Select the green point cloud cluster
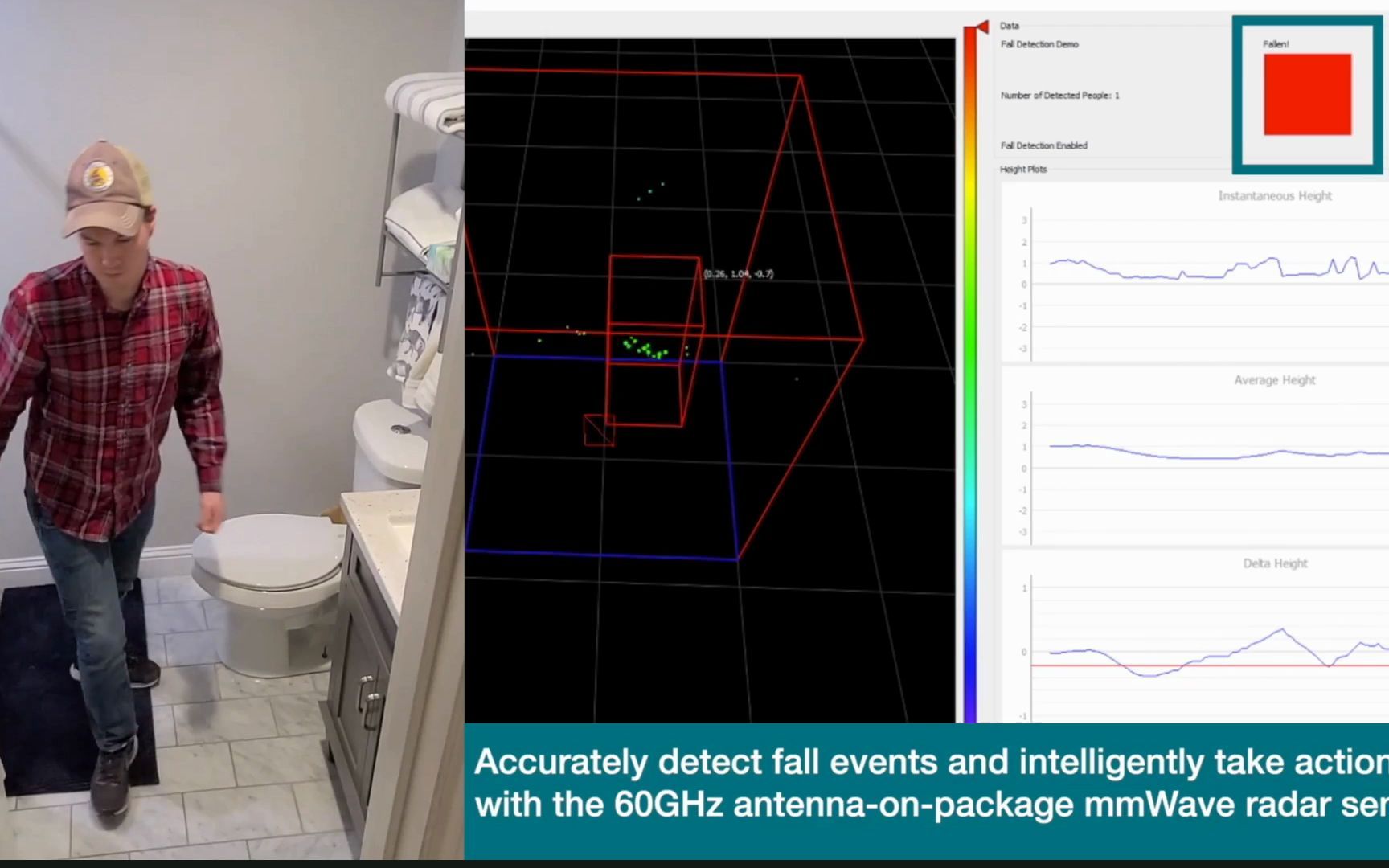Screen dimensions: 1389x868 pos(645,349)
